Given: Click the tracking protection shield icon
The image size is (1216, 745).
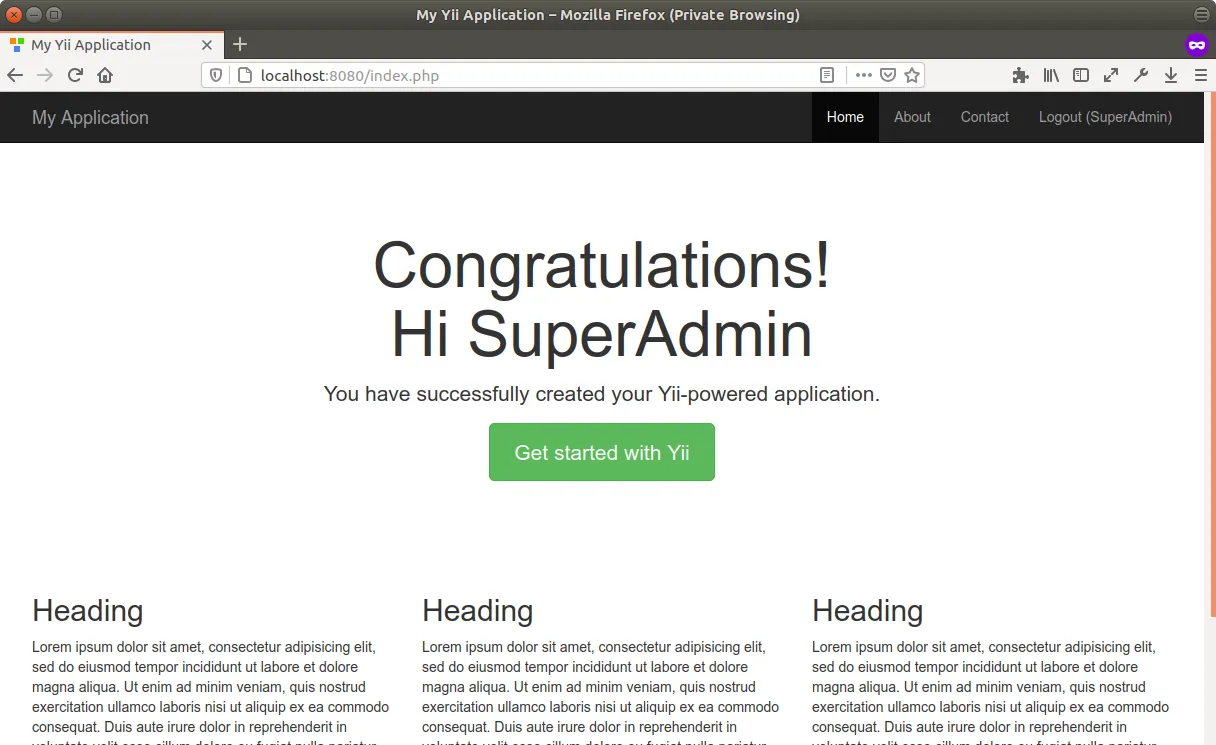Looking at the screenshot, I should click(216, 75).
